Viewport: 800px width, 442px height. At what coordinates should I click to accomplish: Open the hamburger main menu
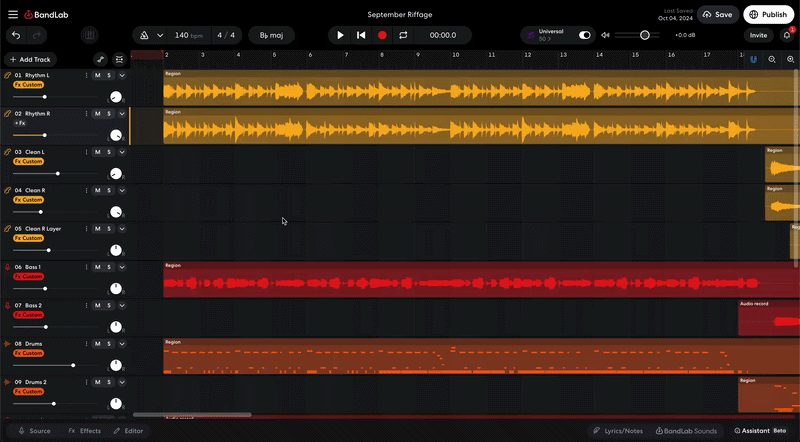pos(12,15)
